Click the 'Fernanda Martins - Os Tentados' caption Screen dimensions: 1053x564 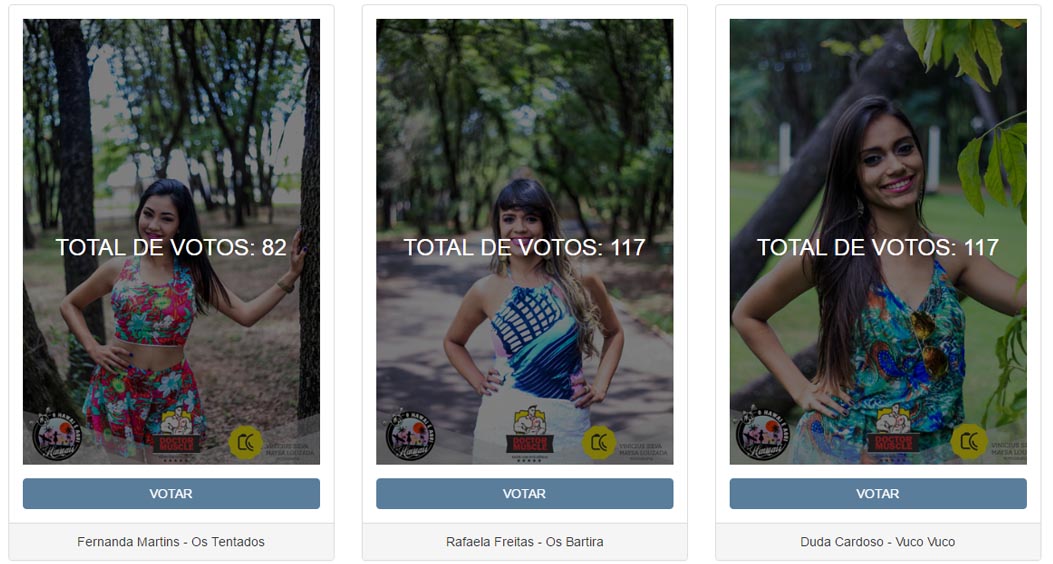coord(171,542)
